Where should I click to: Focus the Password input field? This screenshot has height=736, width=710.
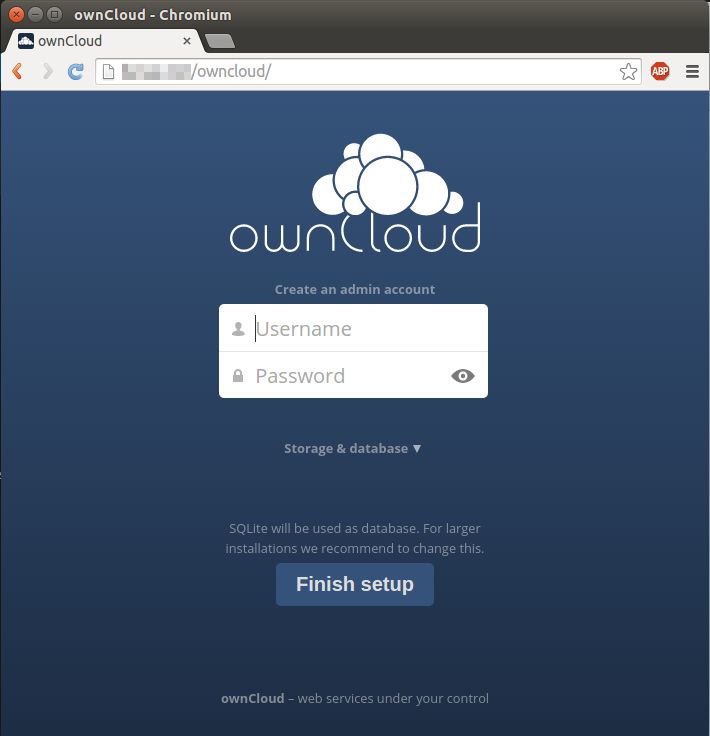(353, 375)
